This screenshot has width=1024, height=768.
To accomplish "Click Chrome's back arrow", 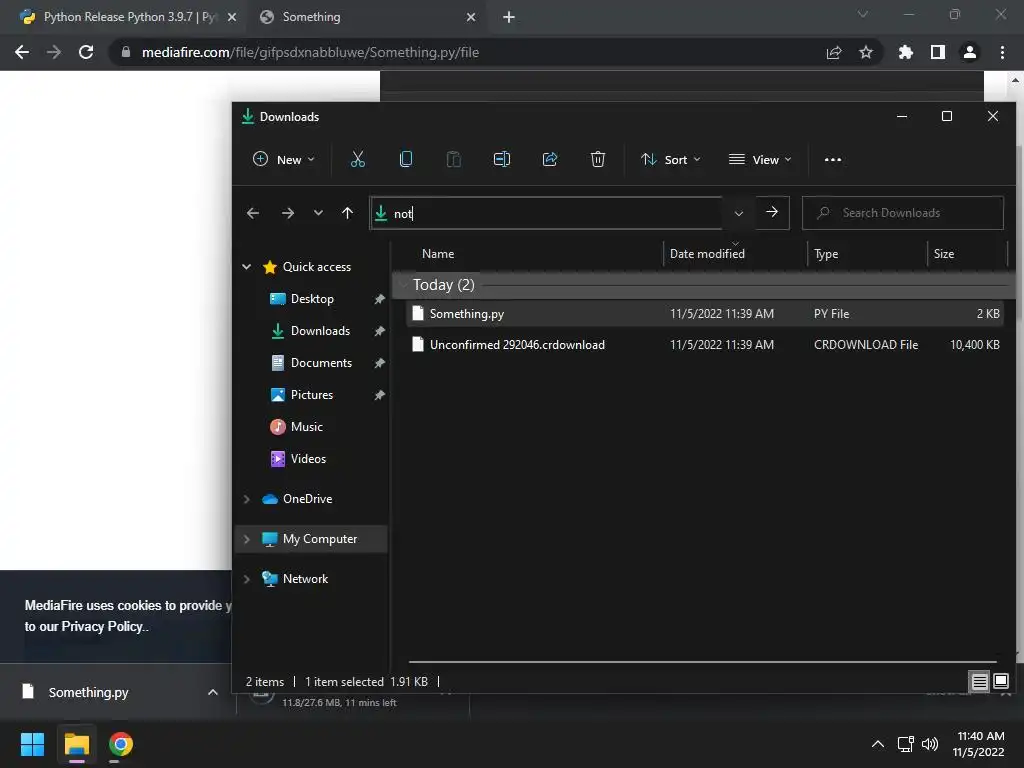I will [22, 52].
